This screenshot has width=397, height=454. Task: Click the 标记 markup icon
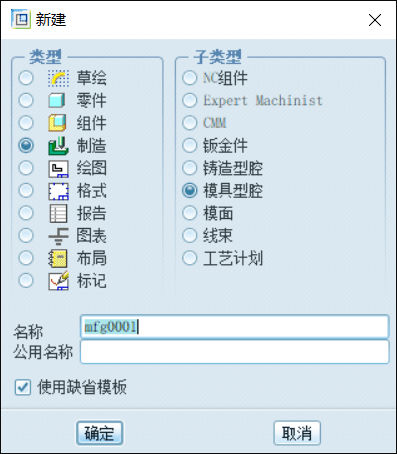click(58, 281)
